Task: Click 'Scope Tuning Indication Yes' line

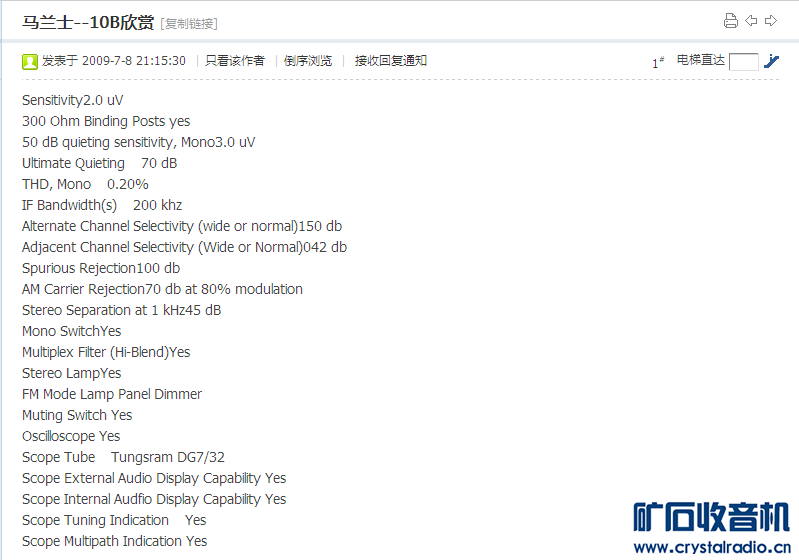Action: [114, 520]
